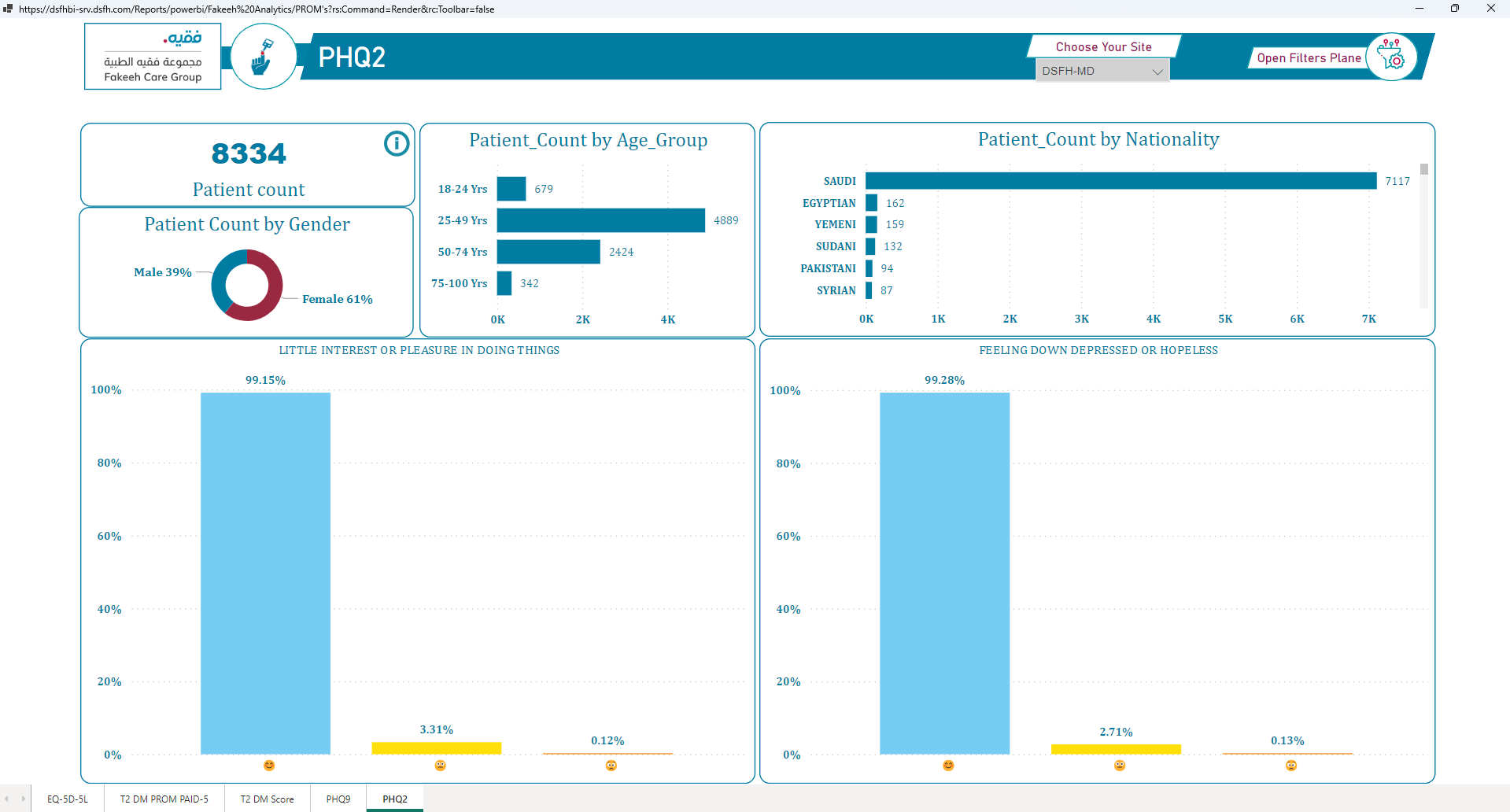Click the 0.12% data label

click(607, 740)
